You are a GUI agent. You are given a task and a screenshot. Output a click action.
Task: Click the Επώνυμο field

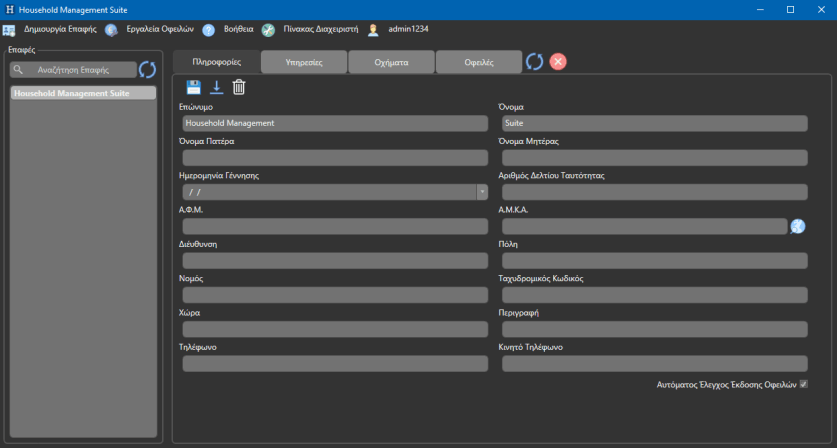[x=335, y=123]
